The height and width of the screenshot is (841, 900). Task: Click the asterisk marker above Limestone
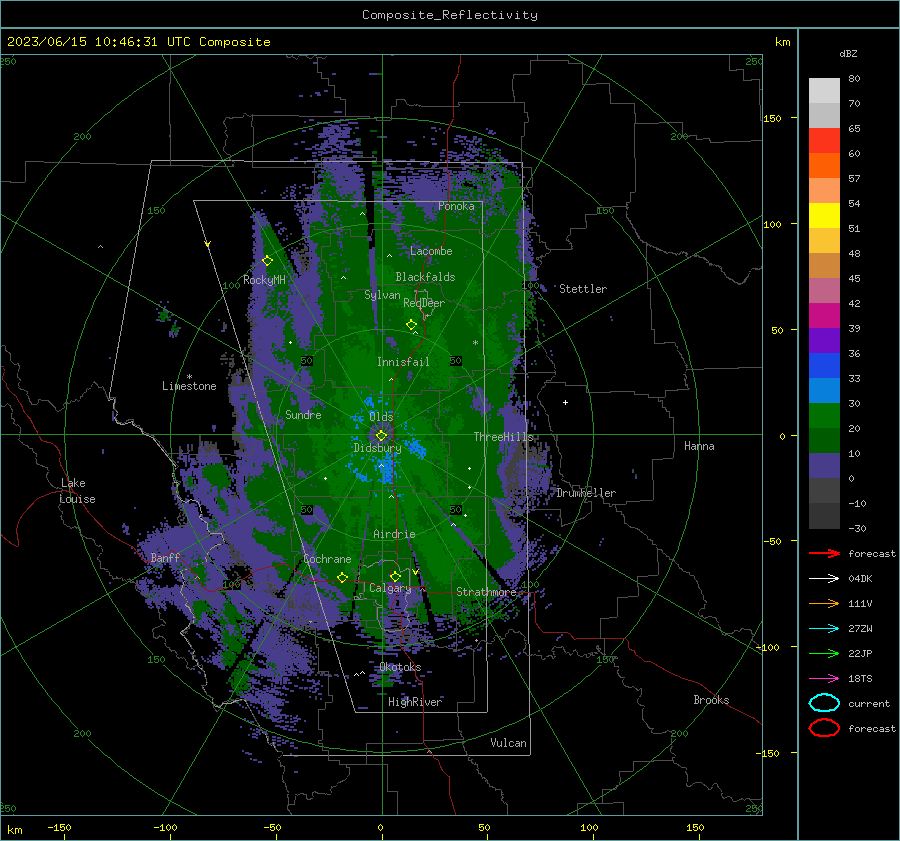tap(189, 377)
